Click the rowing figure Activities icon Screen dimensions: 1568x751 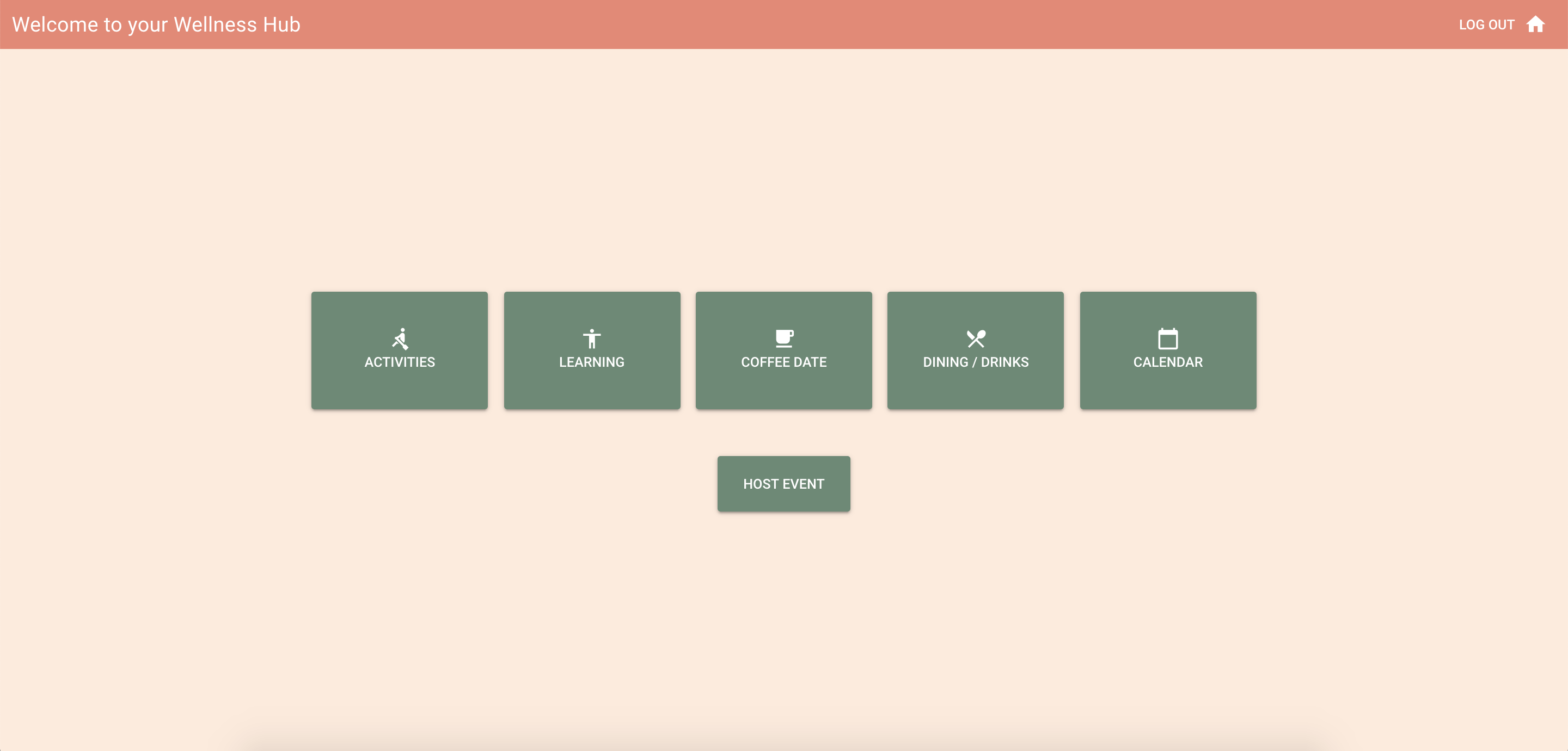click(400, 338)
